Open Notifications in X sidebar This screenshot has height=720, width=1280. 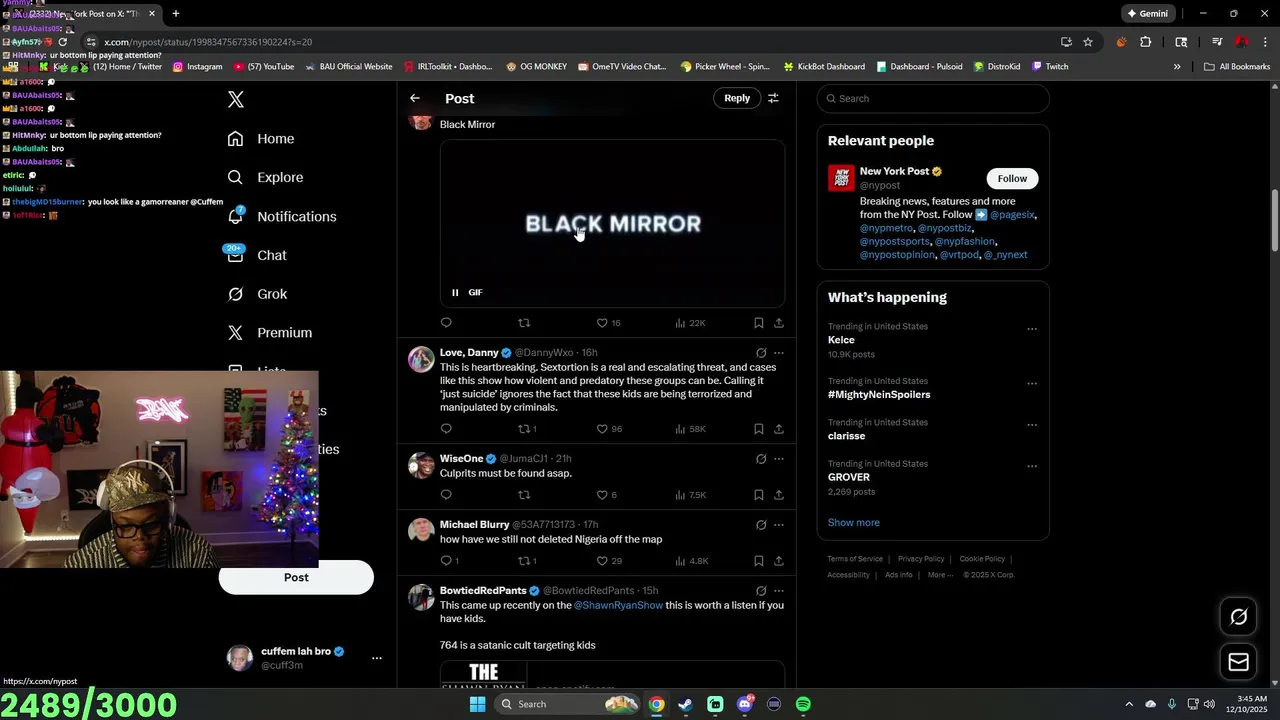point(282,217)
